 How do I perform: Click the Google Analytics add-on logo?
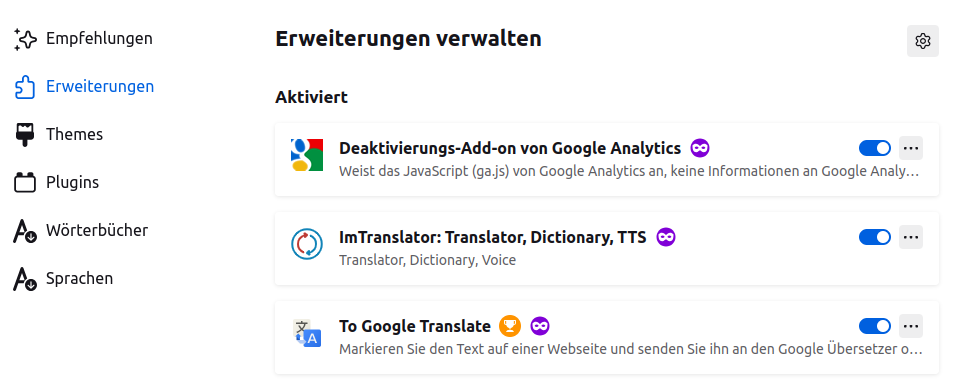coord(307,155)
